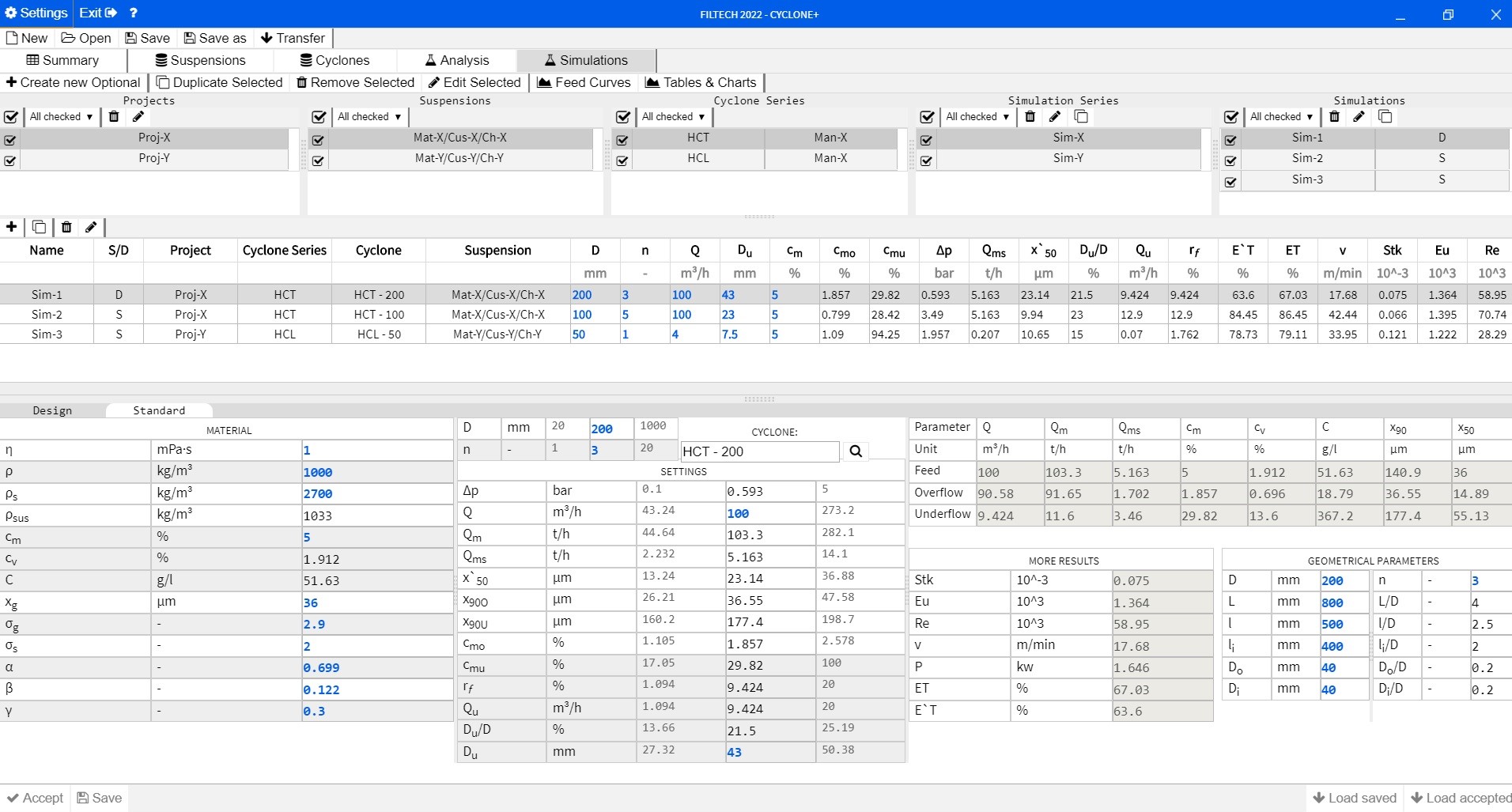1512x812 pixels.
Task: Toggle the Projects check-all checkbox
Action: 11,117
